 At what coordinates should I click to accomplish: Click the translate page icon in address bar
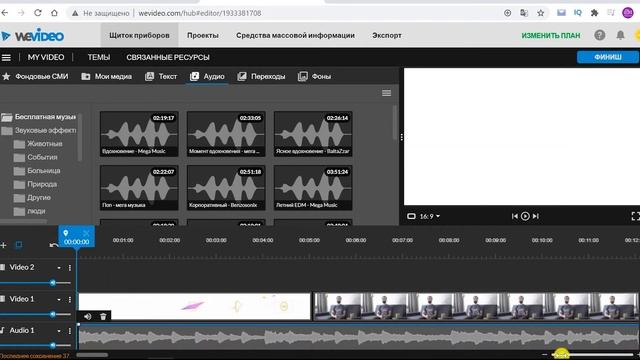tap(524, 13)
